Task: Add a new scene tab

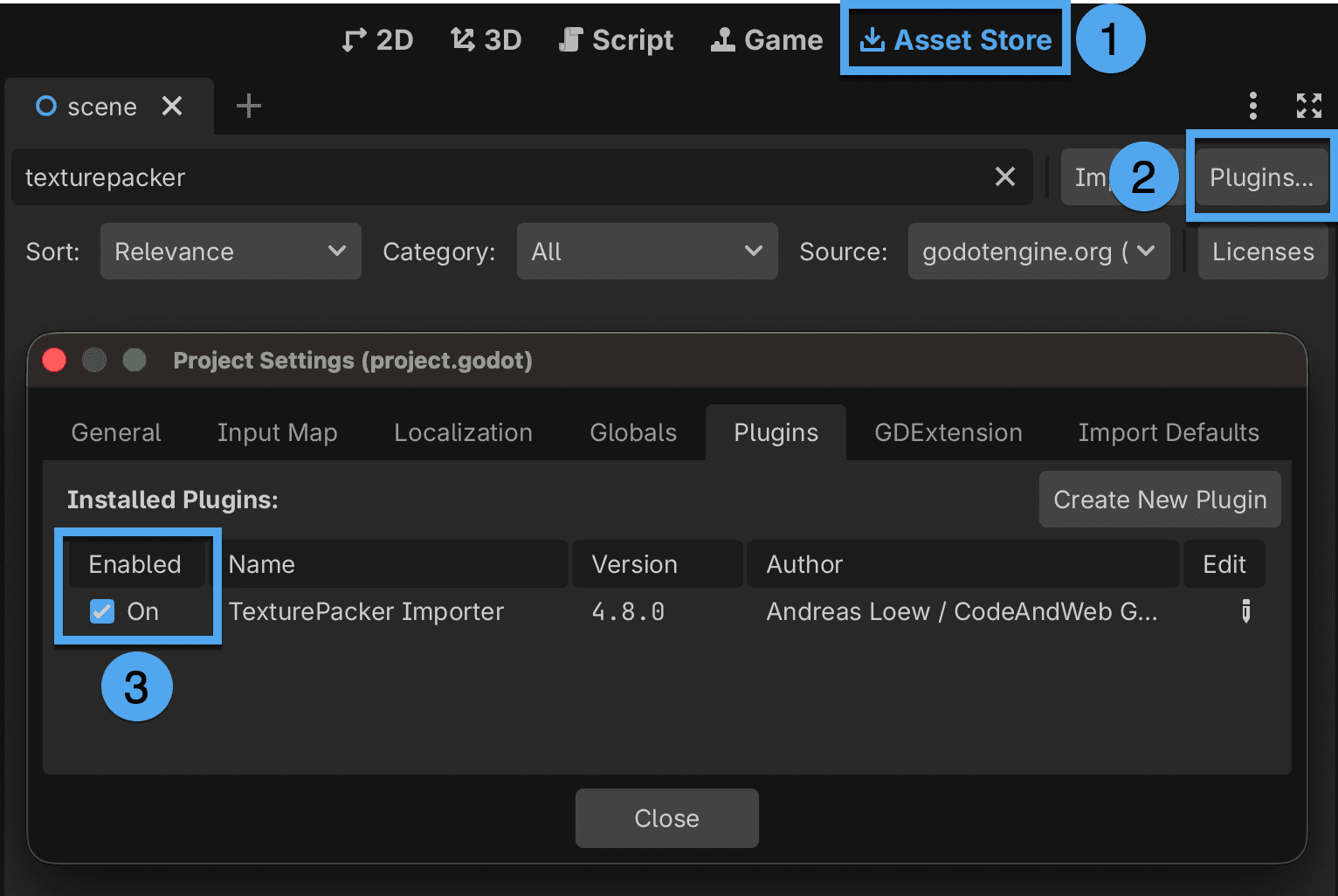Action: point(249,106)
